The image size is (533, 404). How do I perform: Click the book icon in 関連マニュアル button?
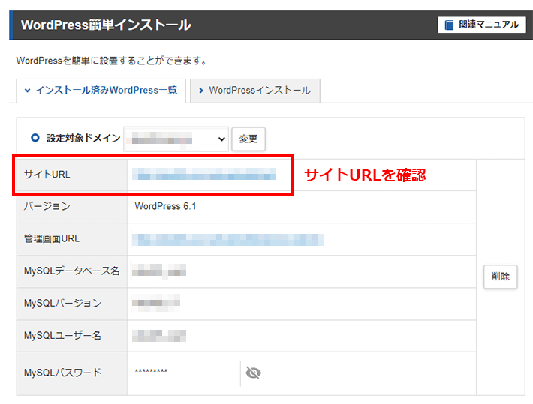449,25
